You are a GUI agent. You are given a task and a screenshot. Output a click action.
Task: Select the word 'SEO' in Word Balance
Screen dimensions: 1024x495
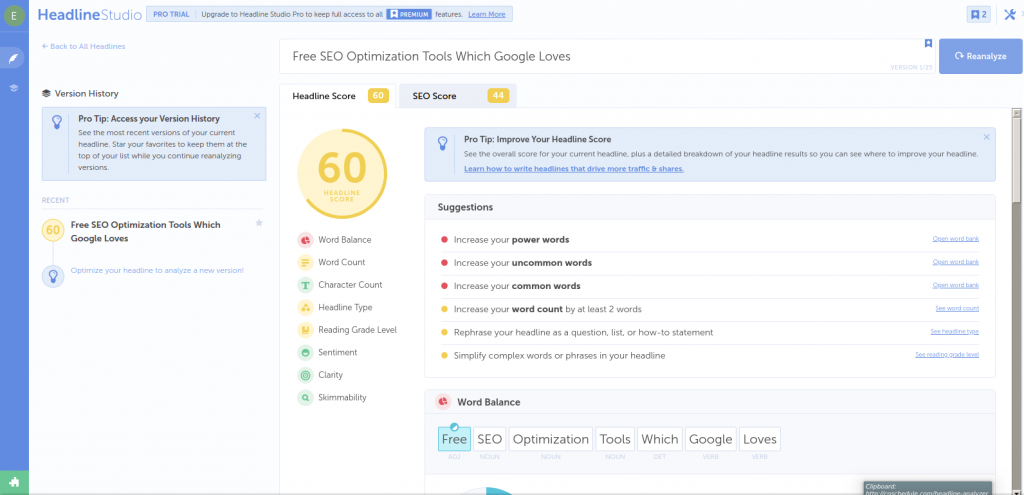tap(490, 439)
